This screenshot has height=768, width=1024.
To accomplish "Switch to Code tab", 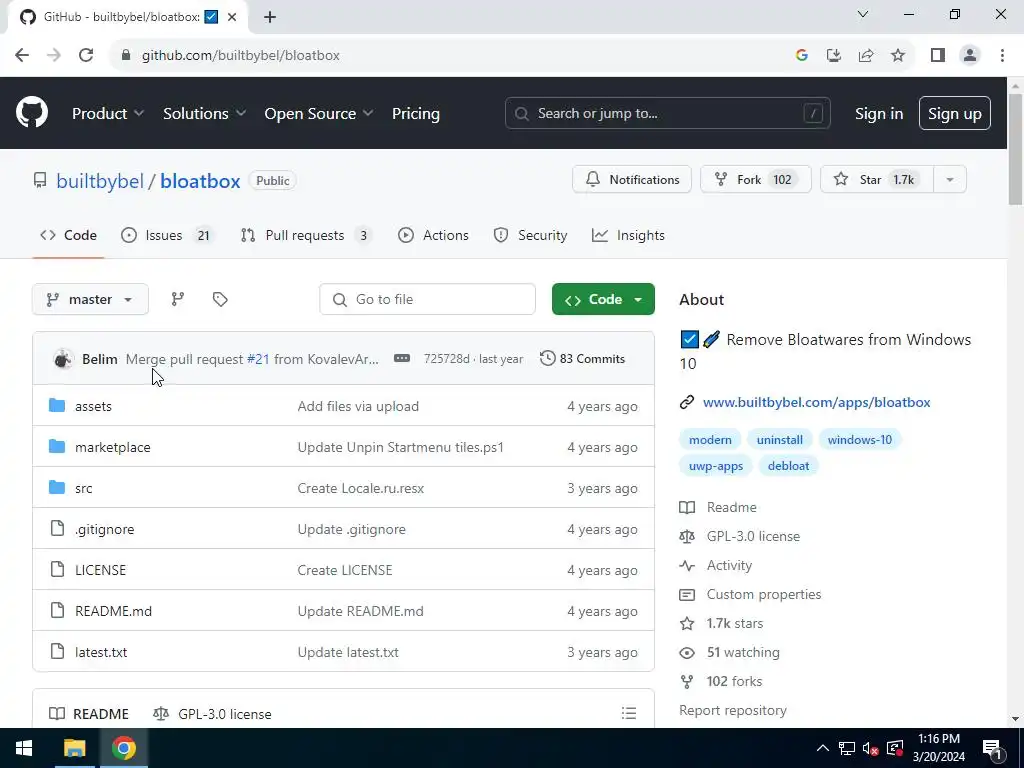I will (69, 235).
